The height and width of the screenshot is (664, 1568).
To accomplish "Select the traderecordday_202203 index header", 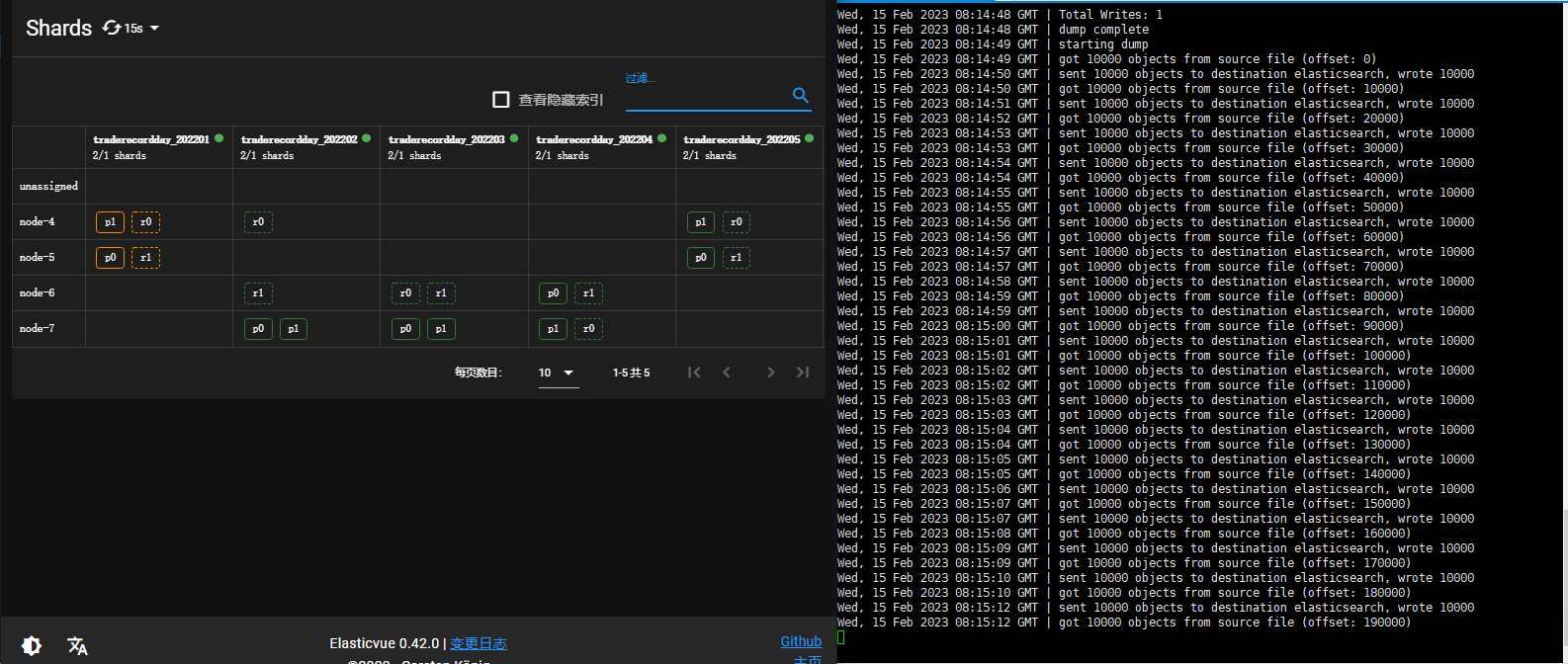I will click(446, 139).
